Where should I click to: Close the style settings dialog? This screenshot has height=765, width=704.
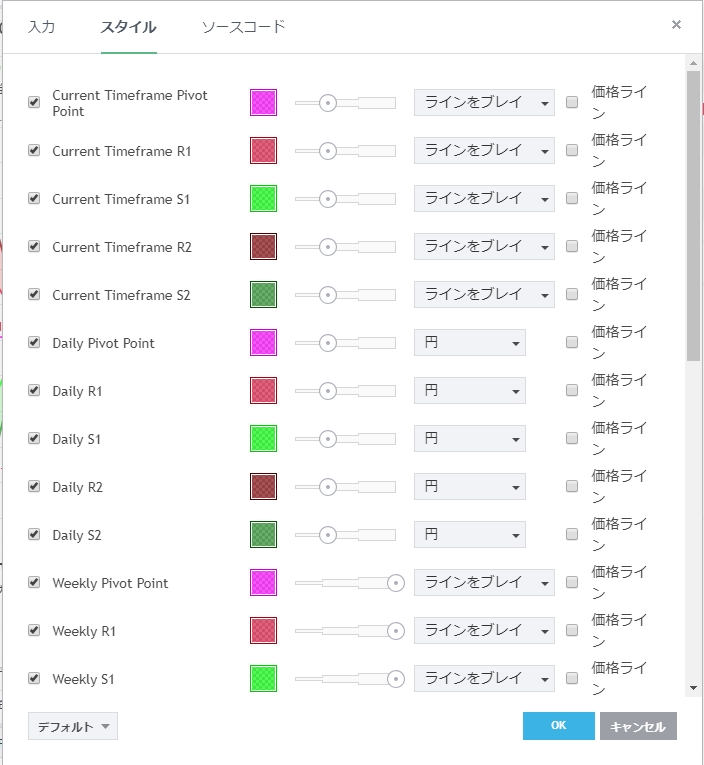pyautogui.click(x=676, y=25)
